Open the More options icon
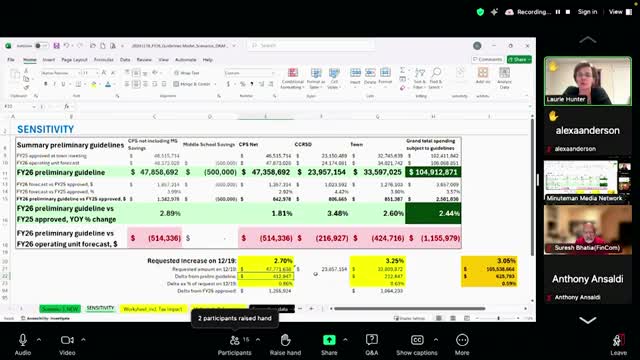 [x=462, y=340]
